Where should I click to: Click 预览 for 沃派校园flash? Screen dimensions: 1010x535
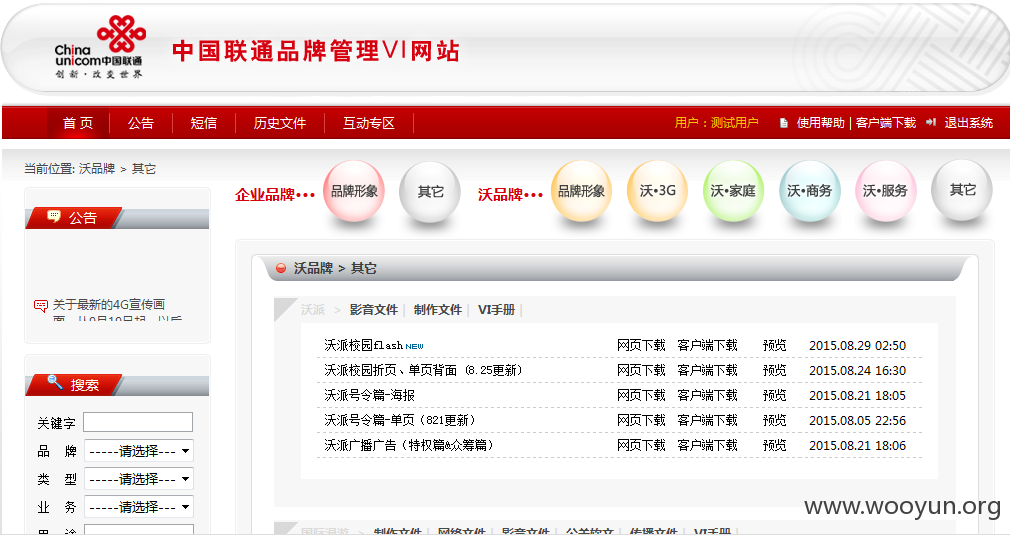775,346
